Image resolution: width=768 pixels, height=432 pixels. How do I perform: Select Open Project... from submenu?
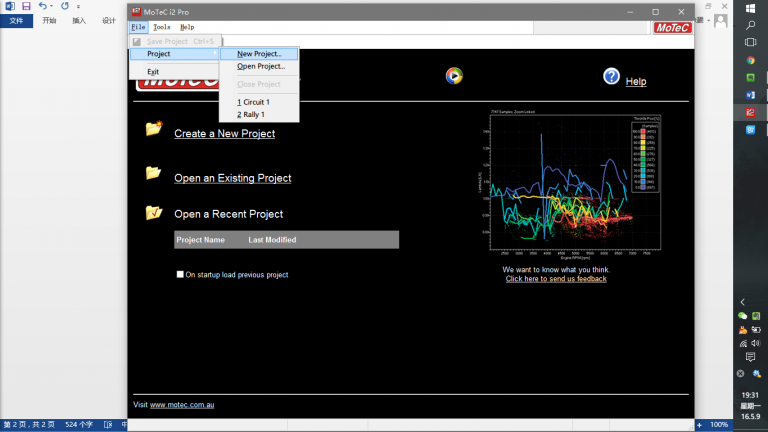259,66
